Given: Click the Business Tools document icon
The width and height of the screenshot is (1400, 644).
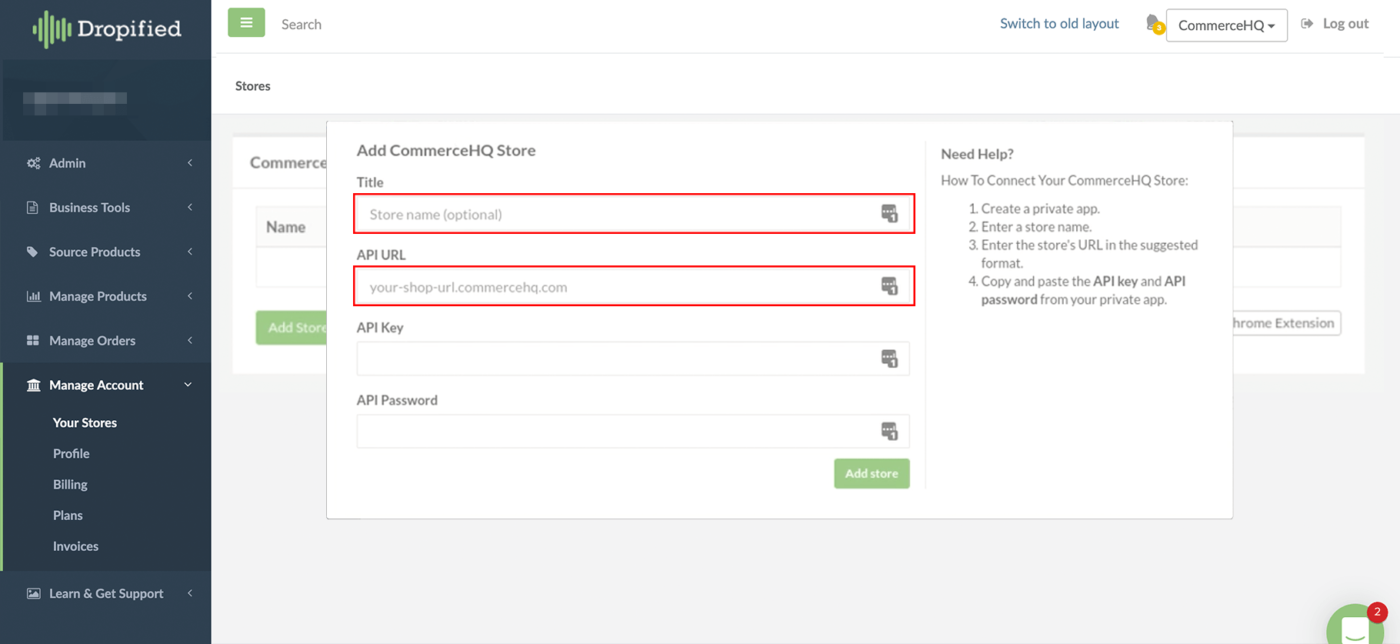Looking at the screenshot, I should [x=33, y=208].
